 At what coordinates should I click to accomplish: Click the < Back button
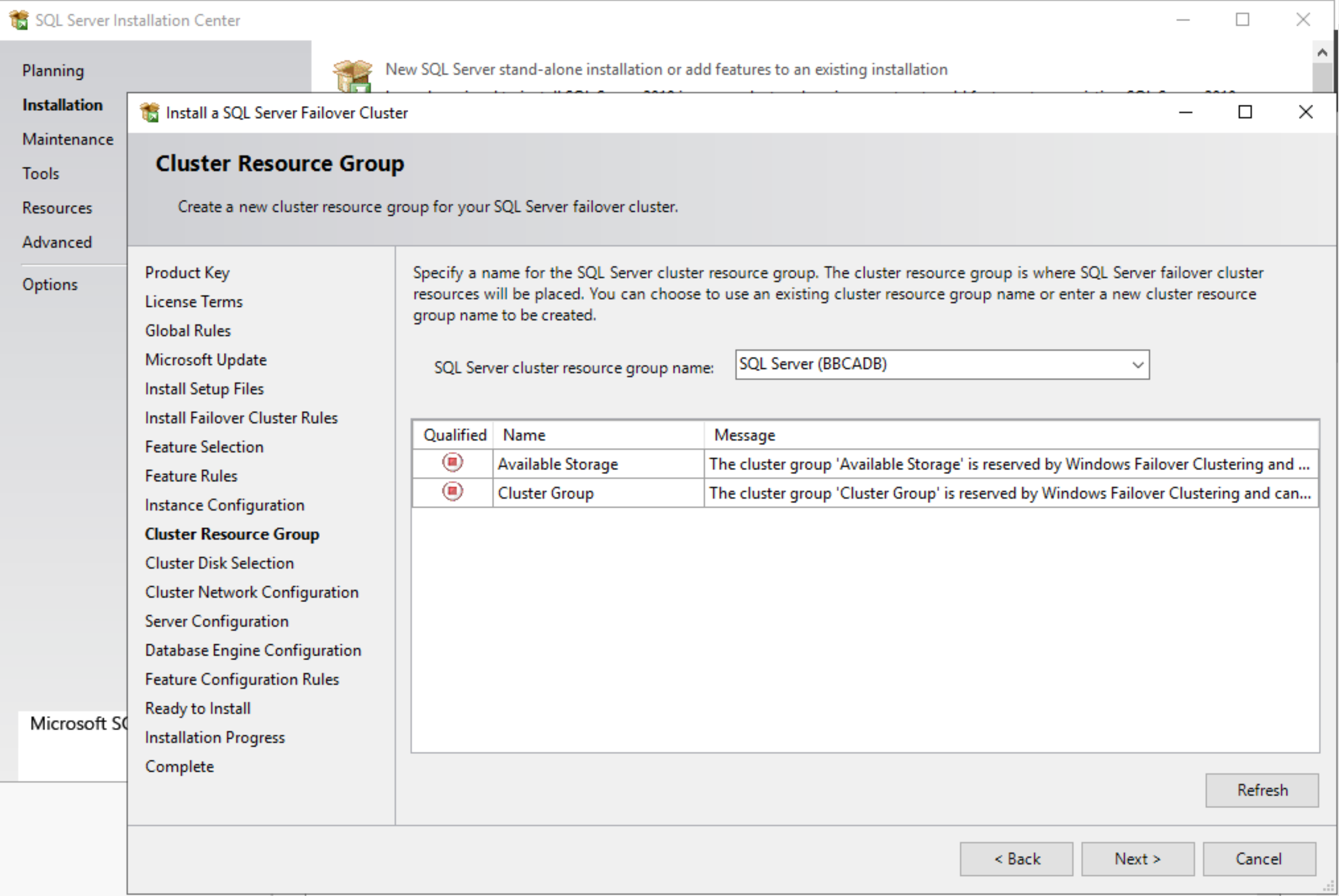coord(1016,858)
